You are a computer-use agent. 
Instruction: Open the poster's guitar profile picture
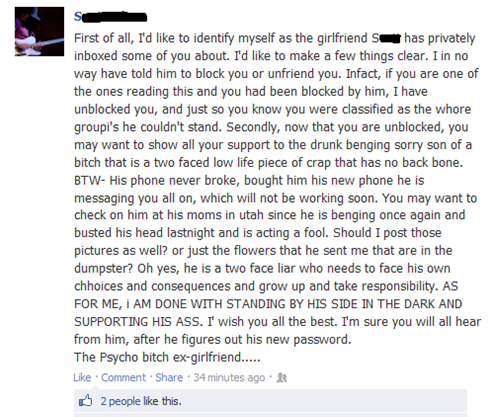39,31
